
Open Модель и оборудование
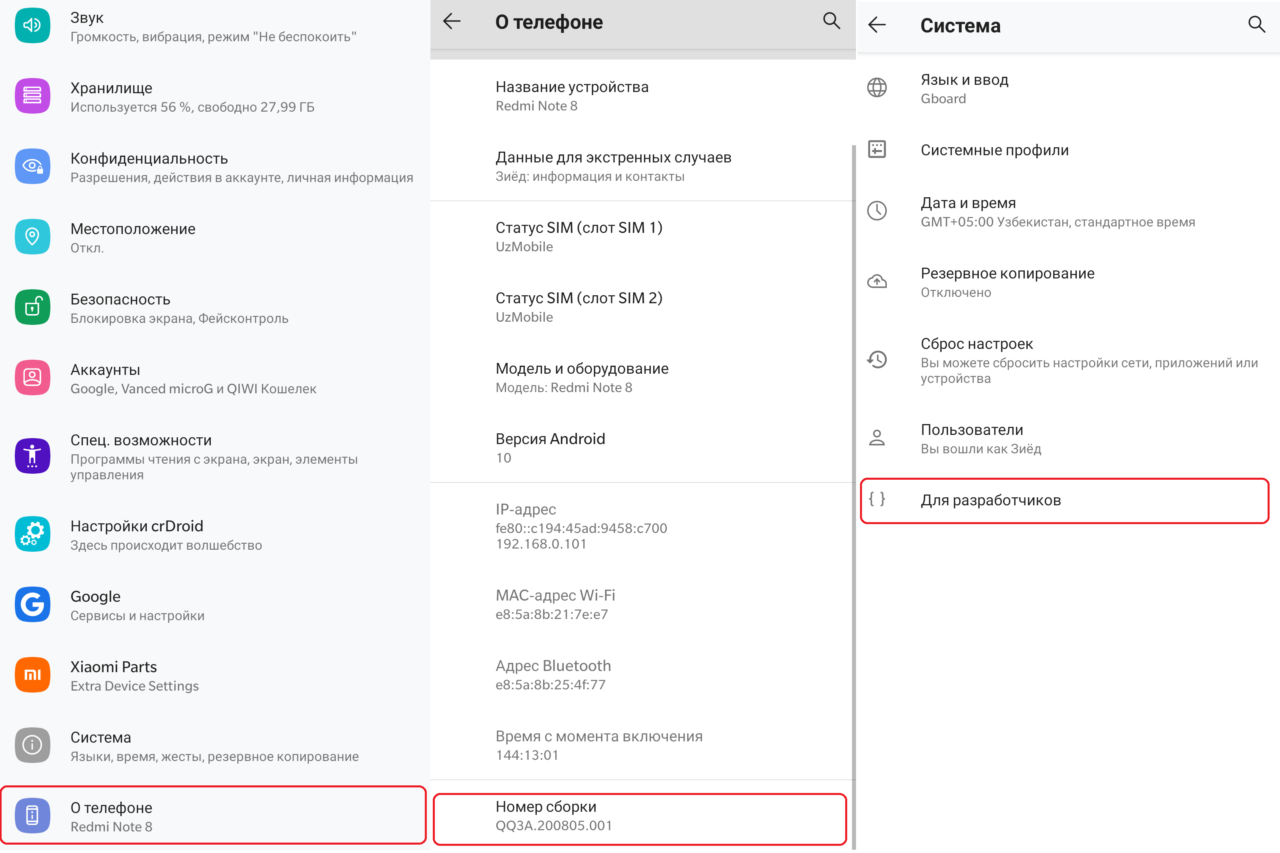point(640,377)
